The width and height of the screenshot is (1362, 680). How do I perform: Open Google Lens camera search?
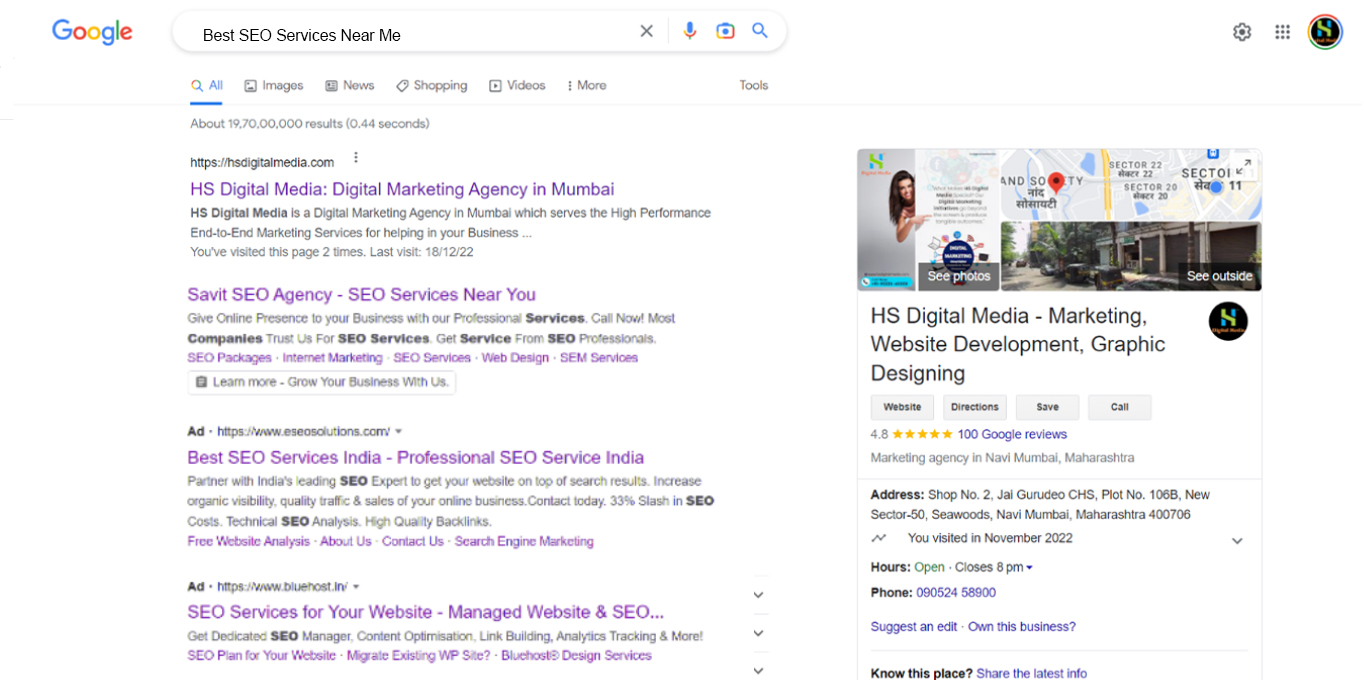pos(725,31)
